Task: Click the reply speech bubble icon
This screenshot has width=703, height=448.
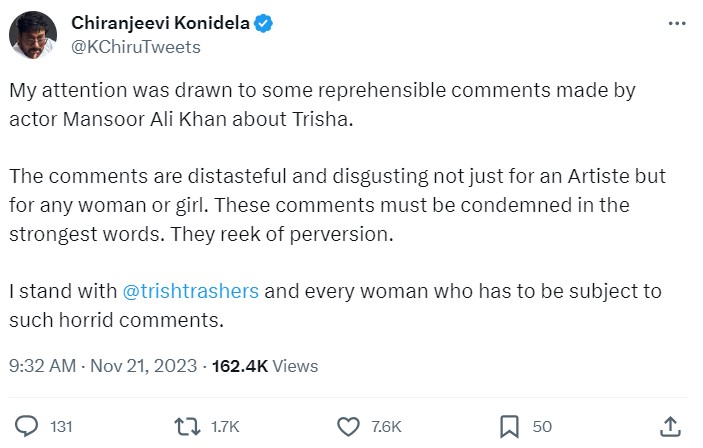Action: 28,426
